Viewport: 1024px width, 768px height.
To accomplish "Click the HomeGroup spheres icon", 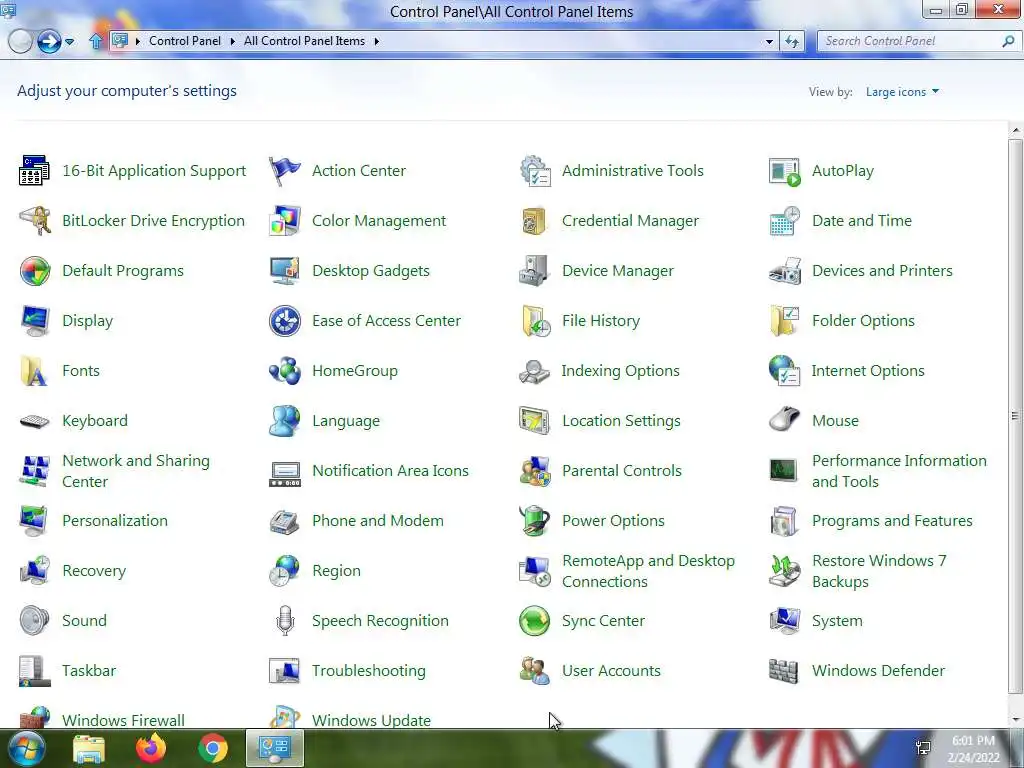I will [285, 371].
